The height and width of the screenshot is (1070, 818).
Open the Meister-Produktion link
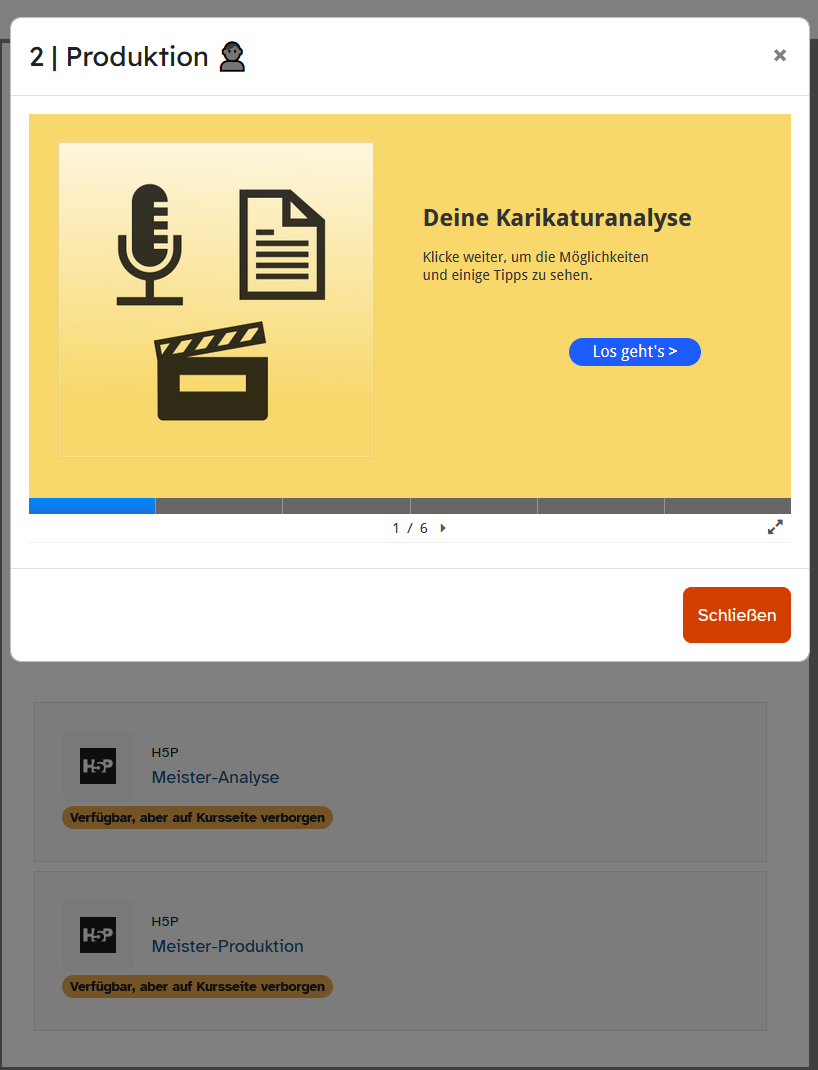(227, 946)
